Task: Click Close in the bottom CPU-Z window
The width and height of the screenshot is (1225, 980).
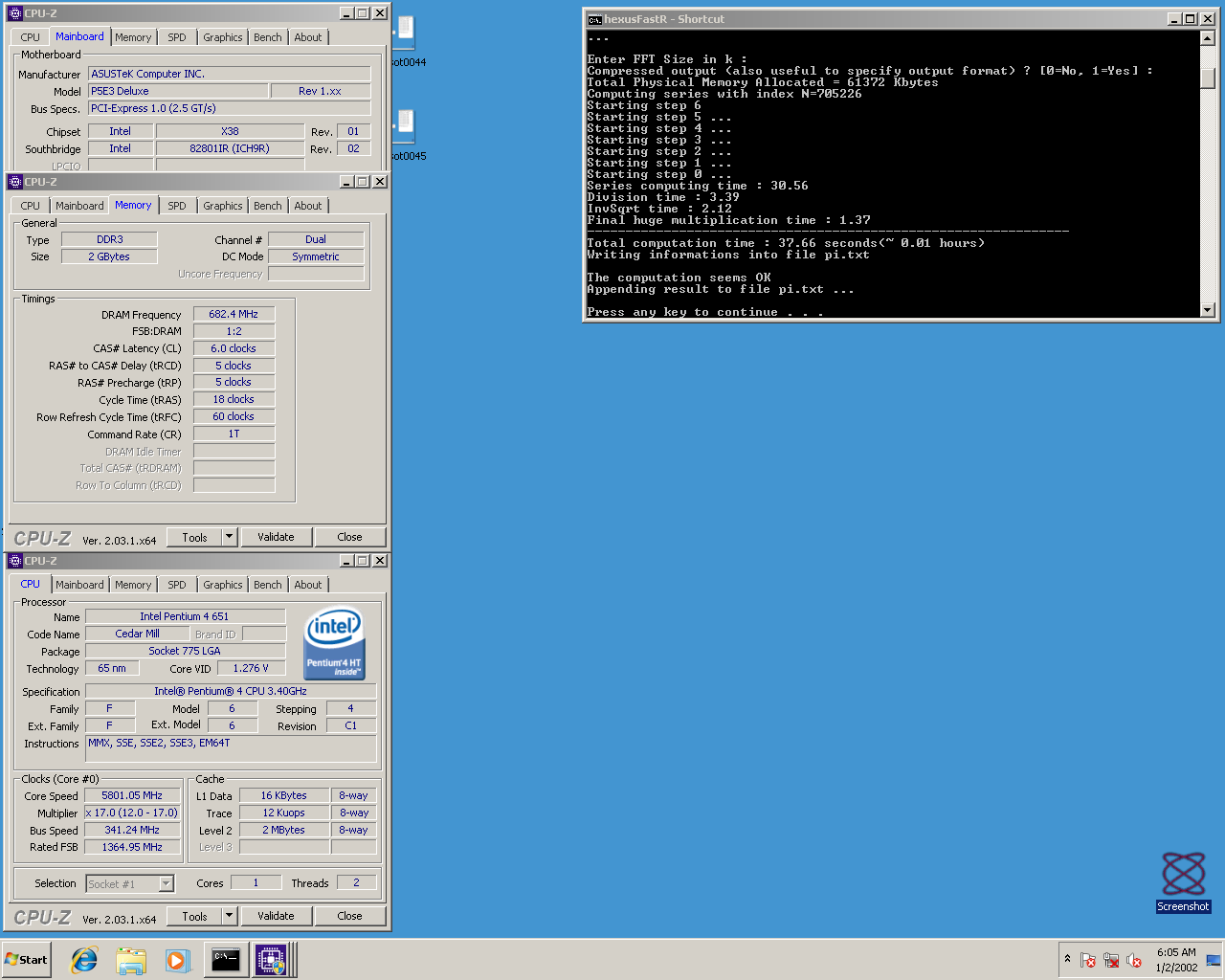Action: (x=349, y=917)
